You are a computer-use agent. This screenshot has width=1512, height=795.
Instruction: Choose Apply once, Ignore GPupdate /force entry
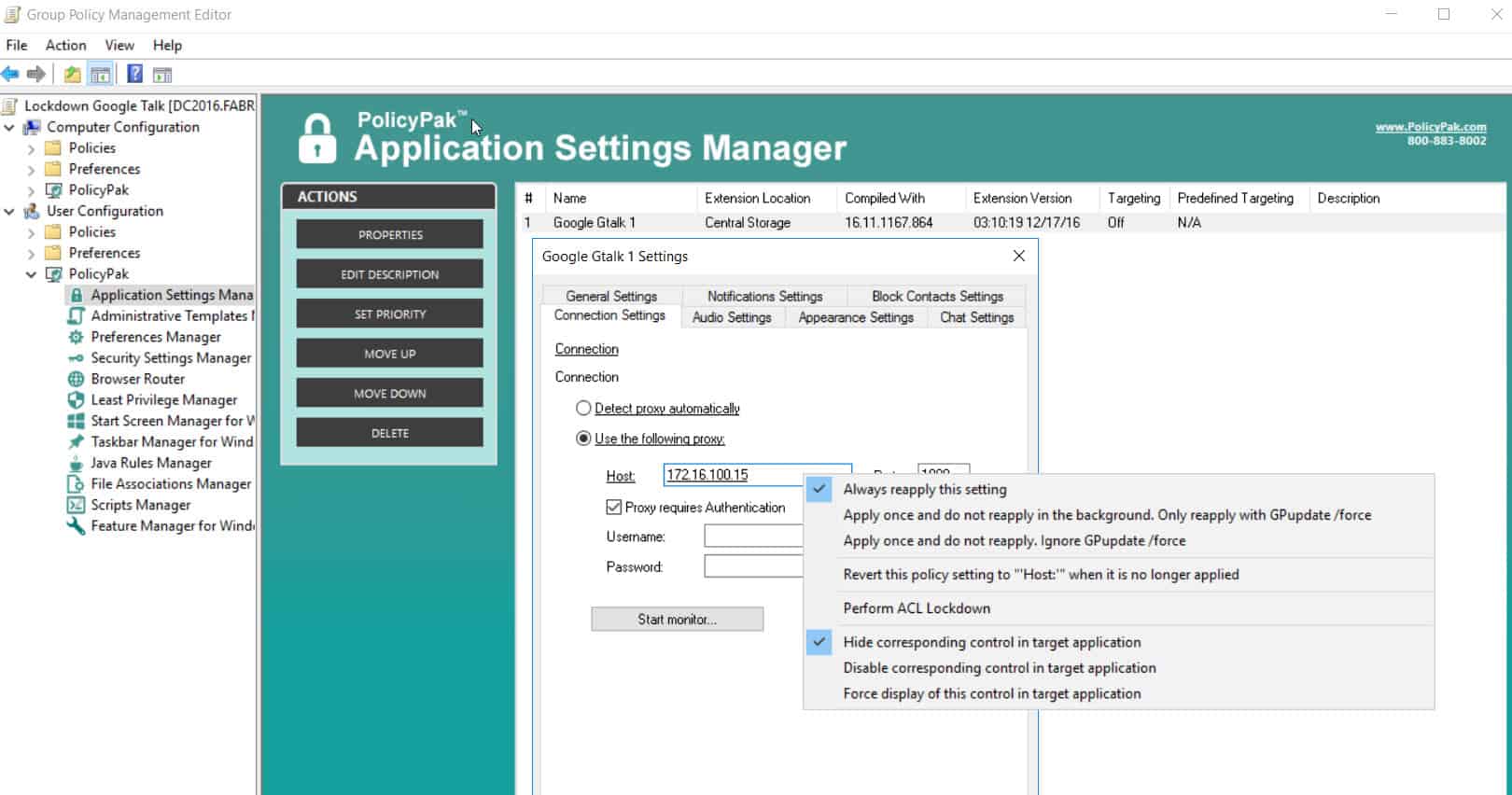[1118, 540]
